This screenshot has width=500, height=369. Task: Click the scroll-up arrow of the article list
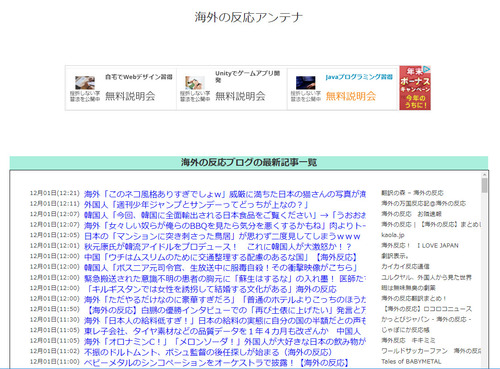[484, 175]
